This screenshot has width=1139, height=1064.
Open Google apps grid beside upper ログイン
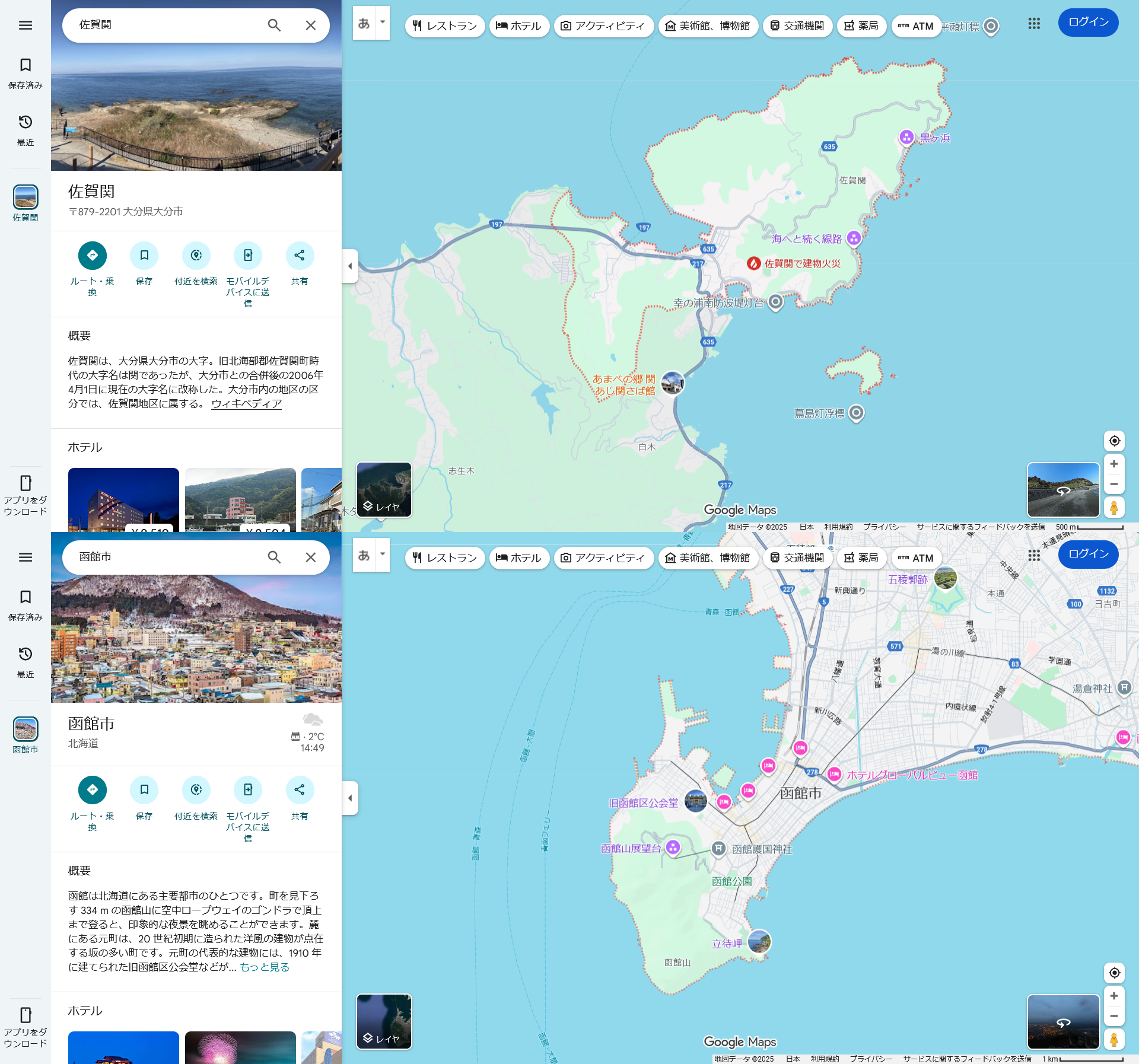[x=1034, y=24]
